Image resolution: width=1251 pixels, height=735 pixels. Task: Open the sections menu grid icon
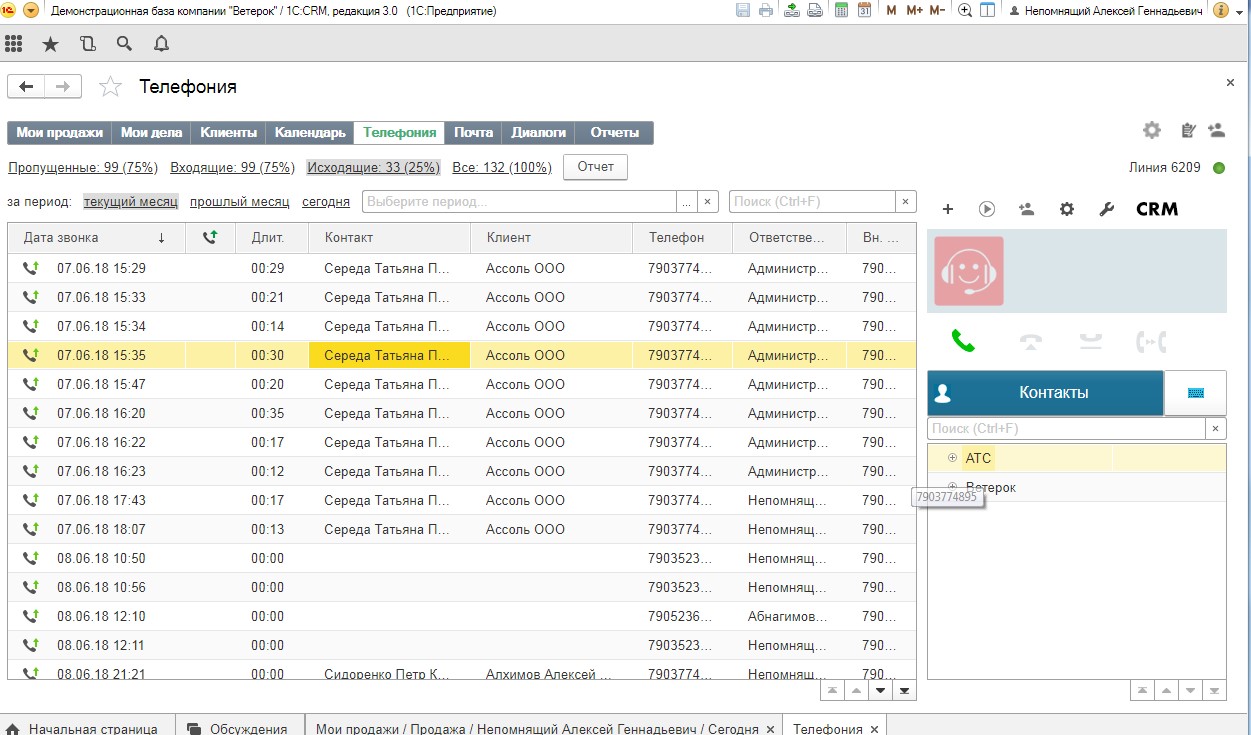click(14, 44)
